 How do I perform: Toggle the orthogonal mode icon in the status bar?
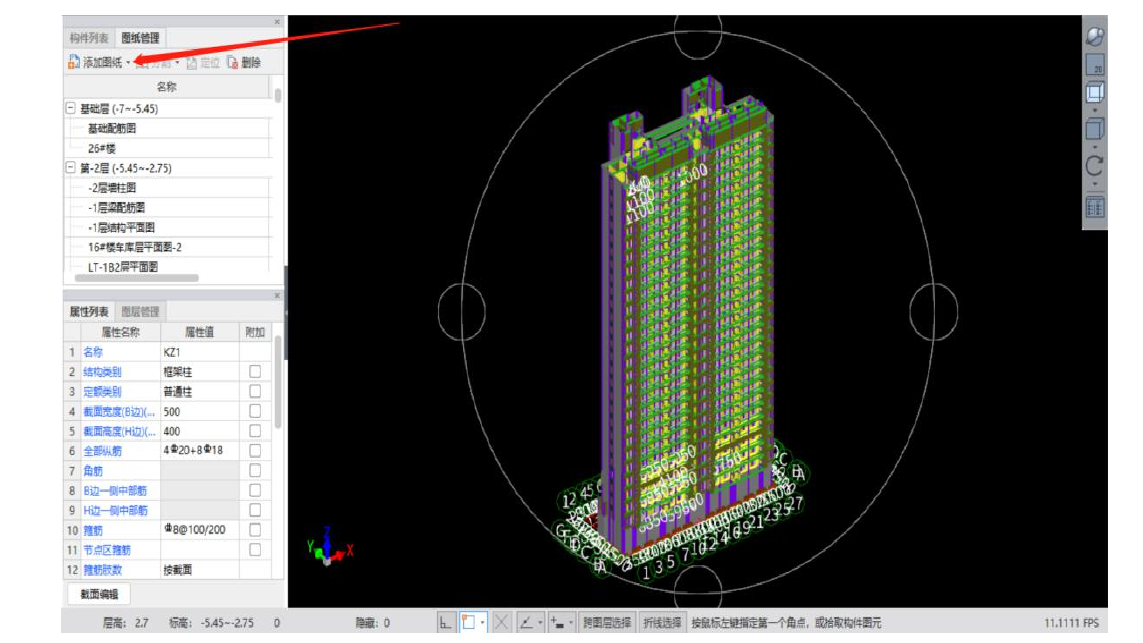(445, 623)
